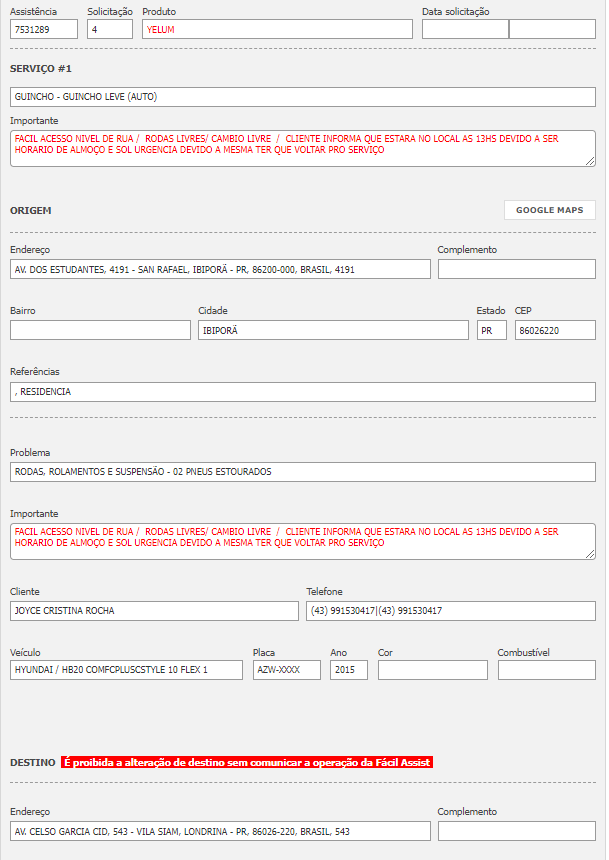Select the Solicitação number field
The image size is (609, 860).
(110, 30)
